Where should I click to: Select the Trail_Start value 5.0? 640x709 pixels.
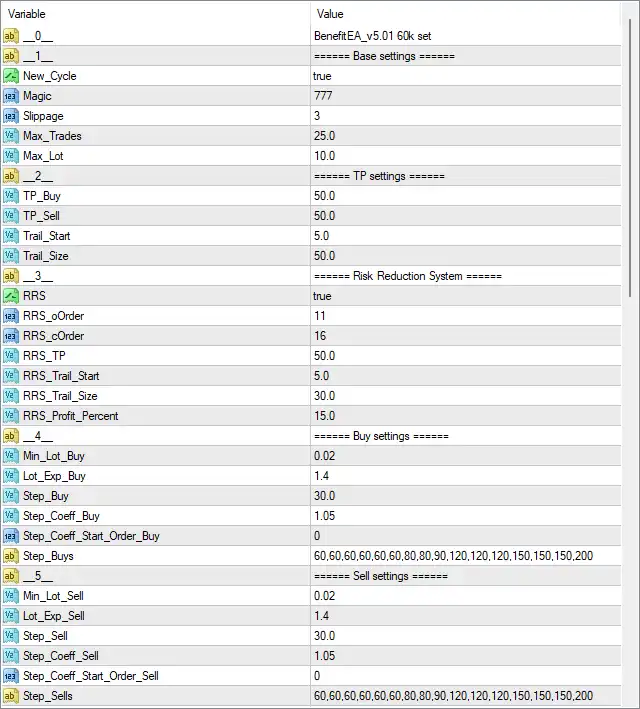tap(322, 236)
